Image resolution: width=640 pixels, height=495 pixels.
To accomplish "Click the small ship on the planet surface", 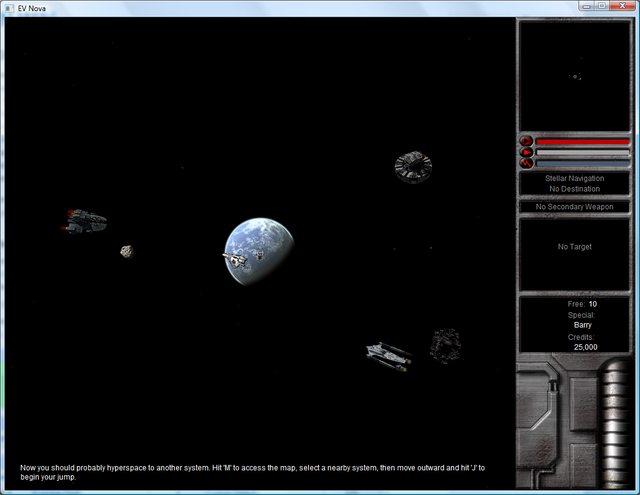I will pyautogui.click(x=259, y=254).
